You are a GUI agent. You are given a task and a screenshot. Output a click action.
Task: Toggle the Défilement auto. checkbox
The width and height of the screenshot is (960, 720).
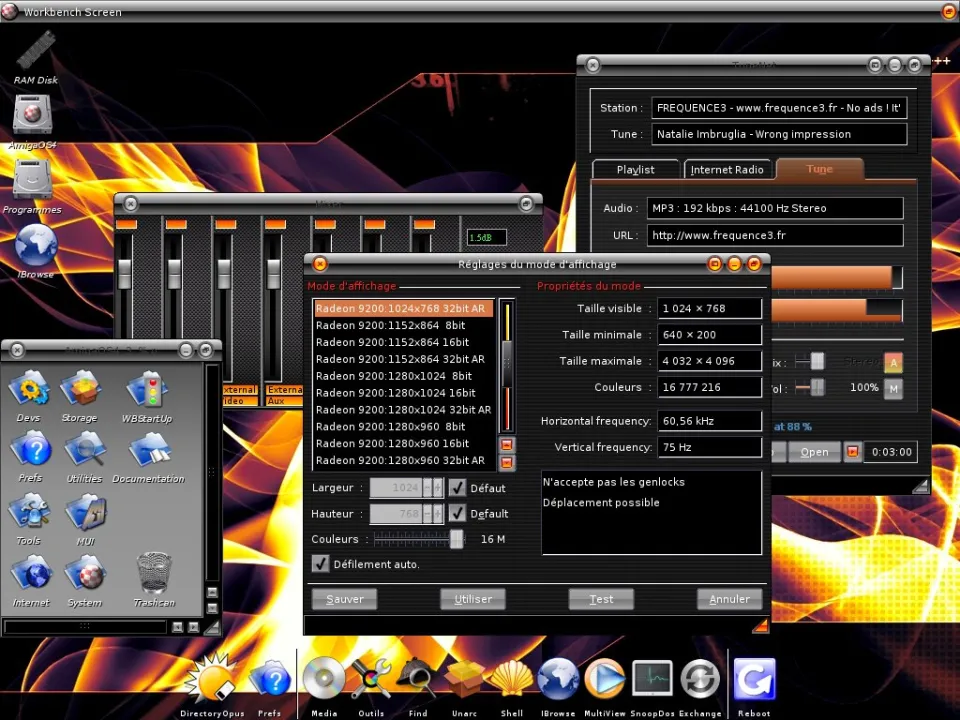click(321, 564)
